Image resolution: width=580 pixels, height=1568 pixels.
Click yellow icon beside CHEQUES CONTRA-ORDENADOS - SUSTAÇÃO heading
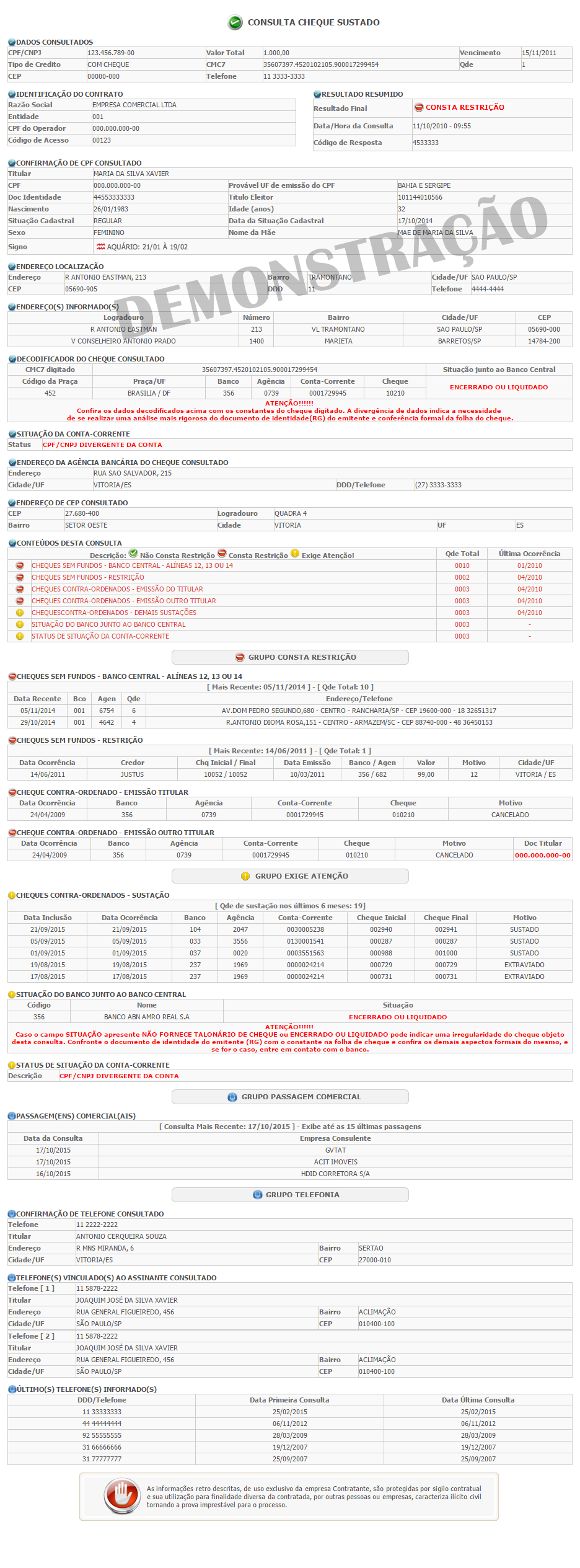12,895
